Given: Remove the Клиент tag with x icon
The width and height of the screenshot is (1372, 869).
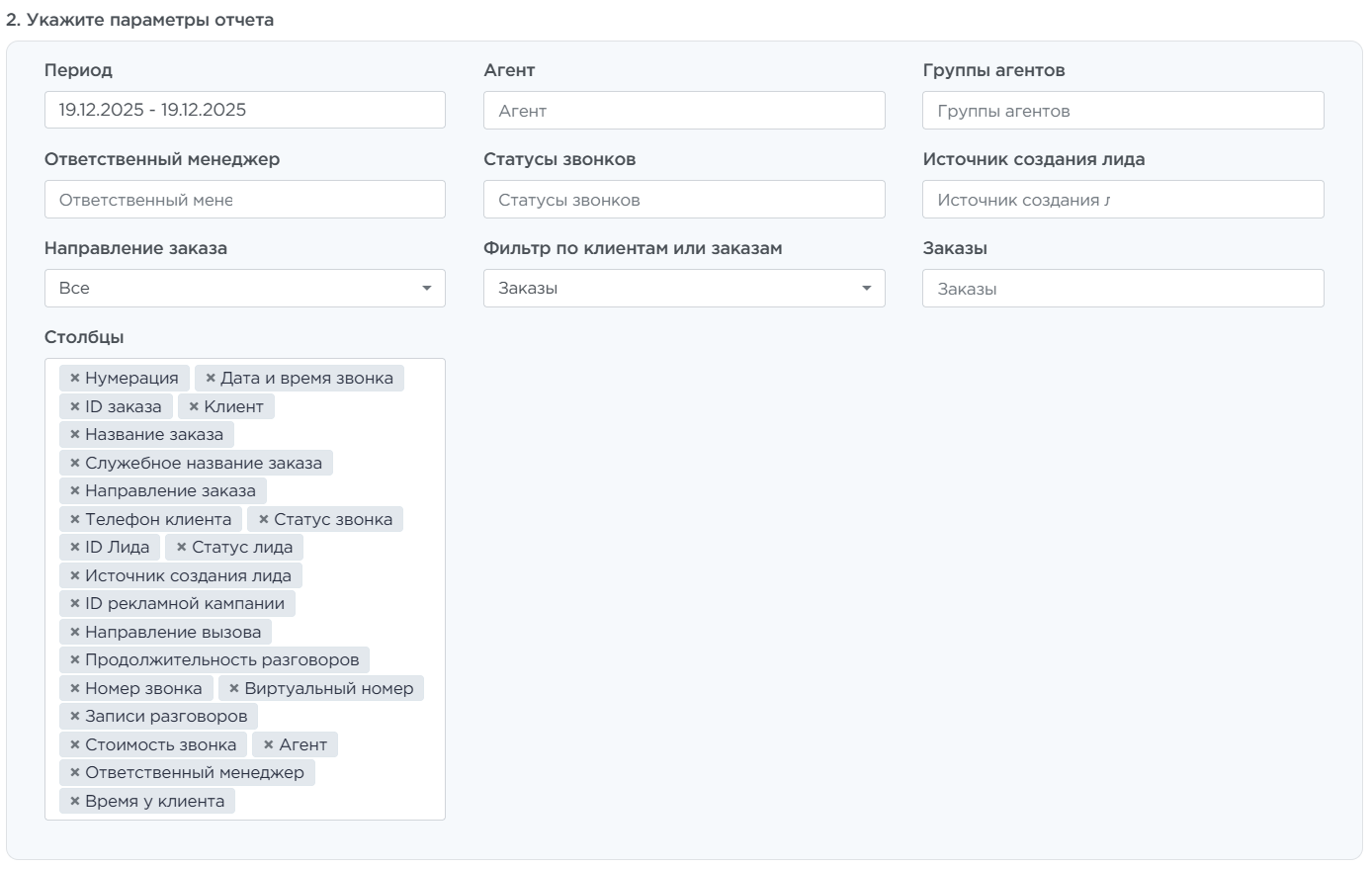Looking at the screenshot, I should tap(194, 406).
